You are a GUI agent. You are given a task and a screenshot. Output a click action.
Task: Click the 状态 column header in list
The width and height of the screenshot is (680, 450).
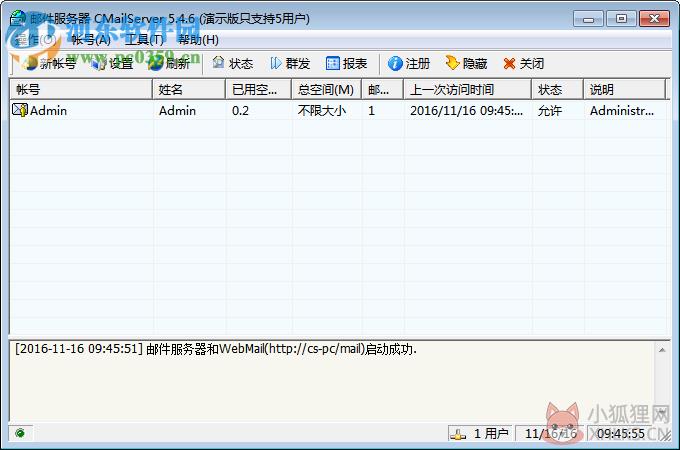point(558,89)
